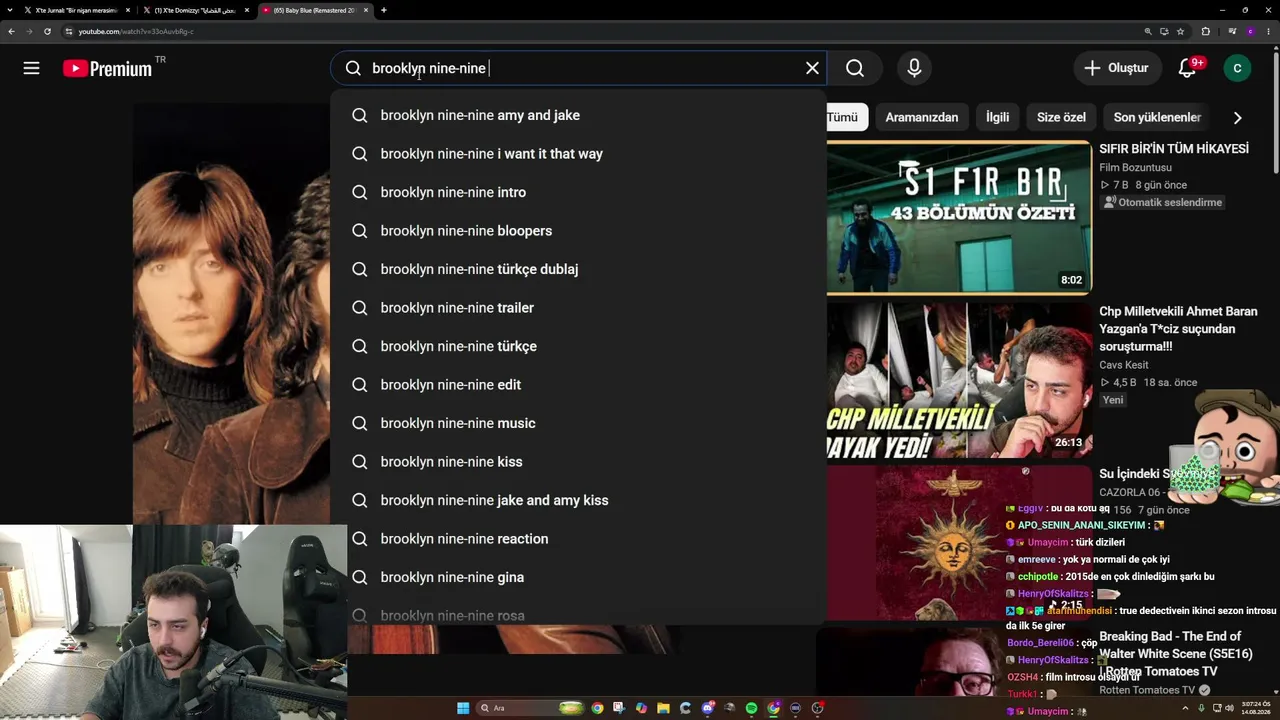Open Chrome from the taskbar
1280x720 pixels.
click(597, 708)
